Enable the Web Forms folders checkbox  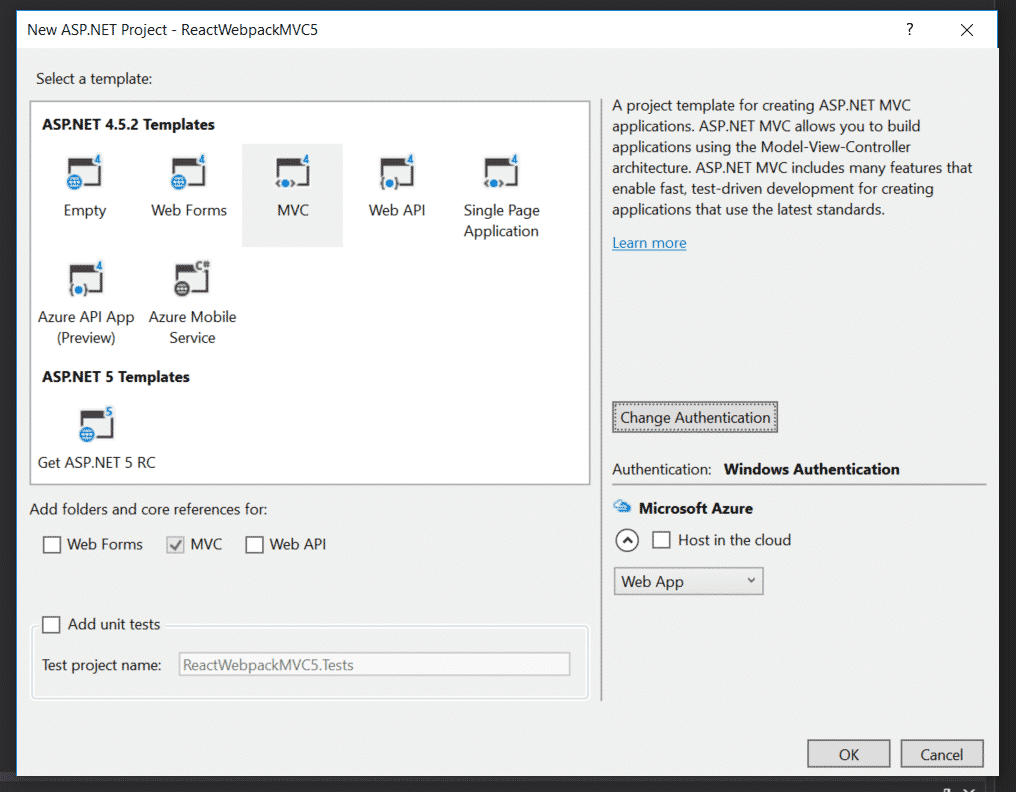(52, 544)
